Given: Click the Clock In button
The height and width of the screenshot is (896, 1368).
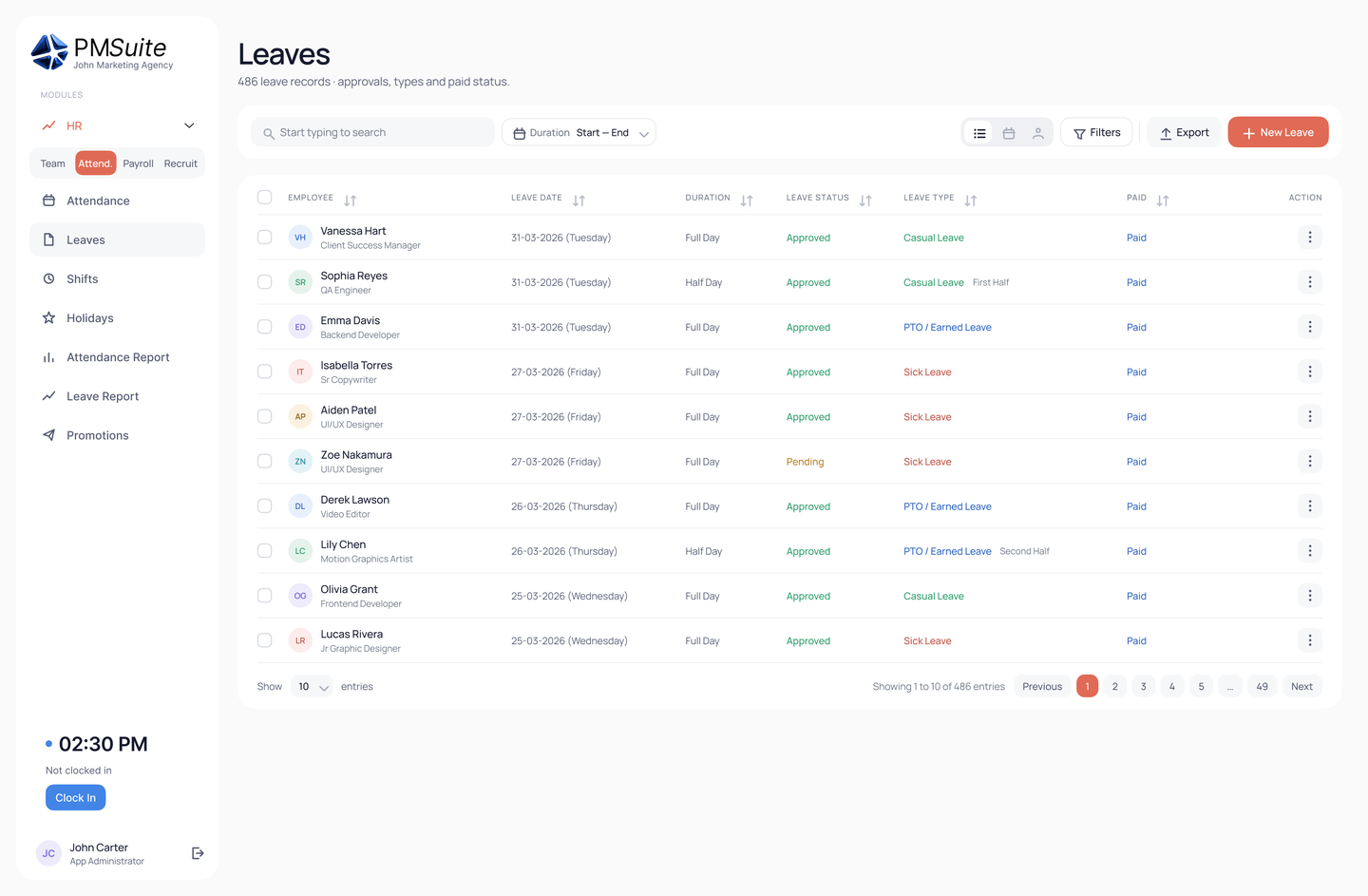Looking at the screenshot, I should click(75, 798).
